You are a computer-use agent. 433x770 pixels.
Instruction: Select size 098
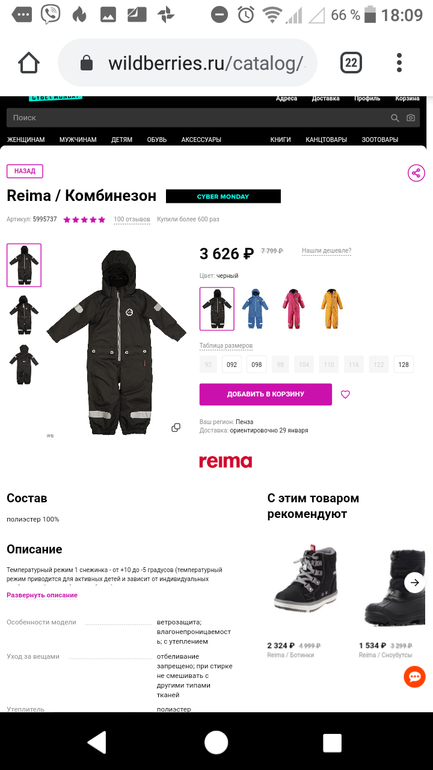[x=256, y=364]
